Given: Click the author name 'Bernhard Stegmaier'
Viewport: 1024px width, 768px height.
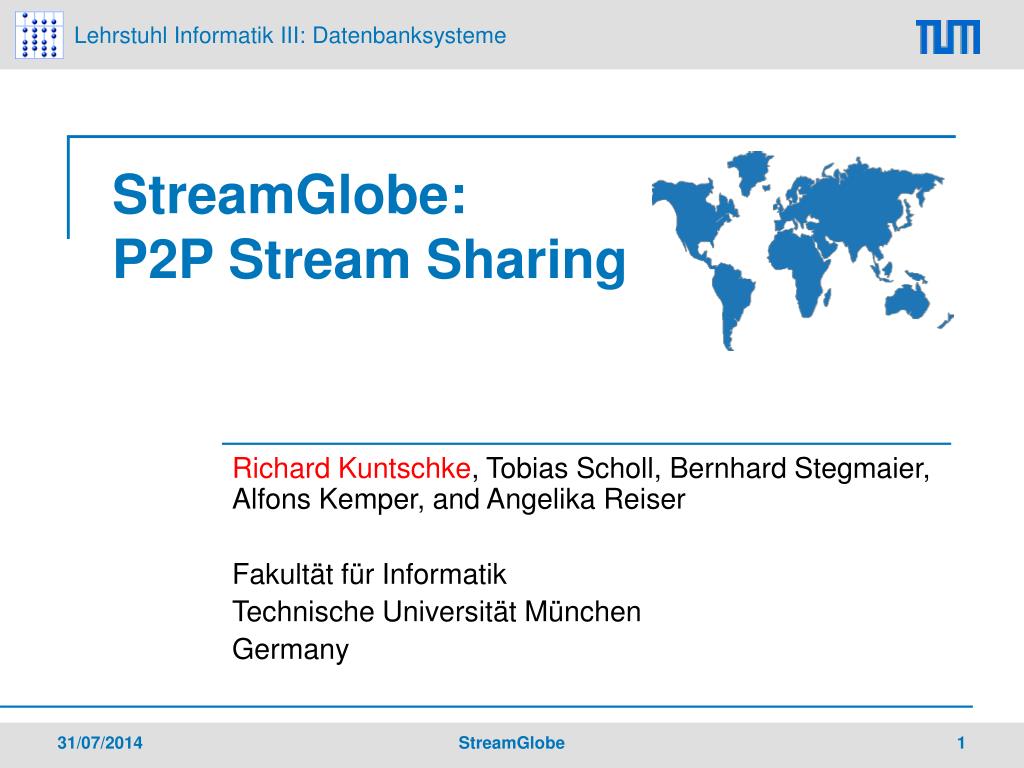Looking at the screenshot, I should point(797,468).
